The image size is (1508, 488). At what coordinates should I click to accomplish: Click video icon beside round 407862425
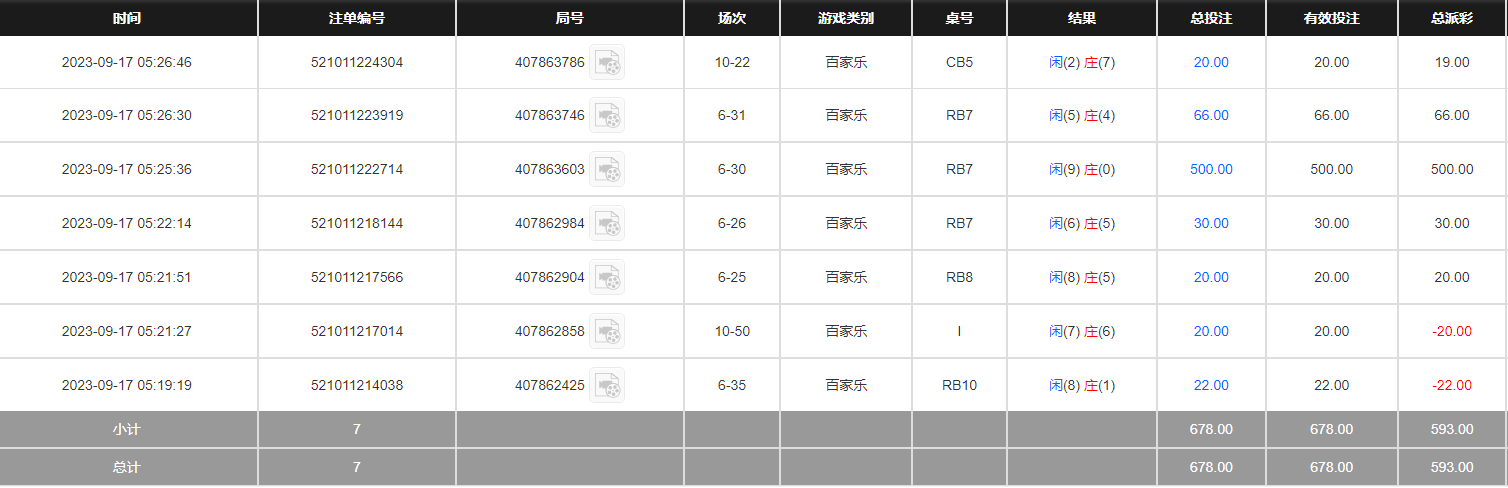coord(607,385)
